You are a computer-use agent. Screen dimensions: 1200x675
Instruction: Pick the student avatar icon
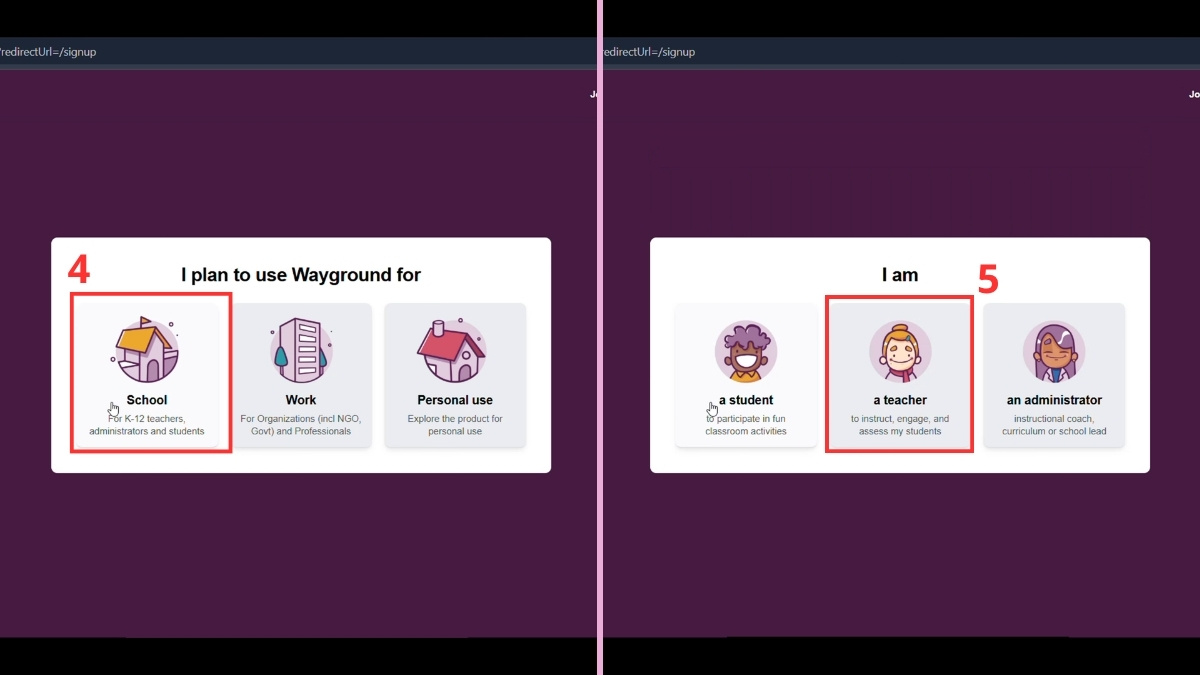pos(746,351)
